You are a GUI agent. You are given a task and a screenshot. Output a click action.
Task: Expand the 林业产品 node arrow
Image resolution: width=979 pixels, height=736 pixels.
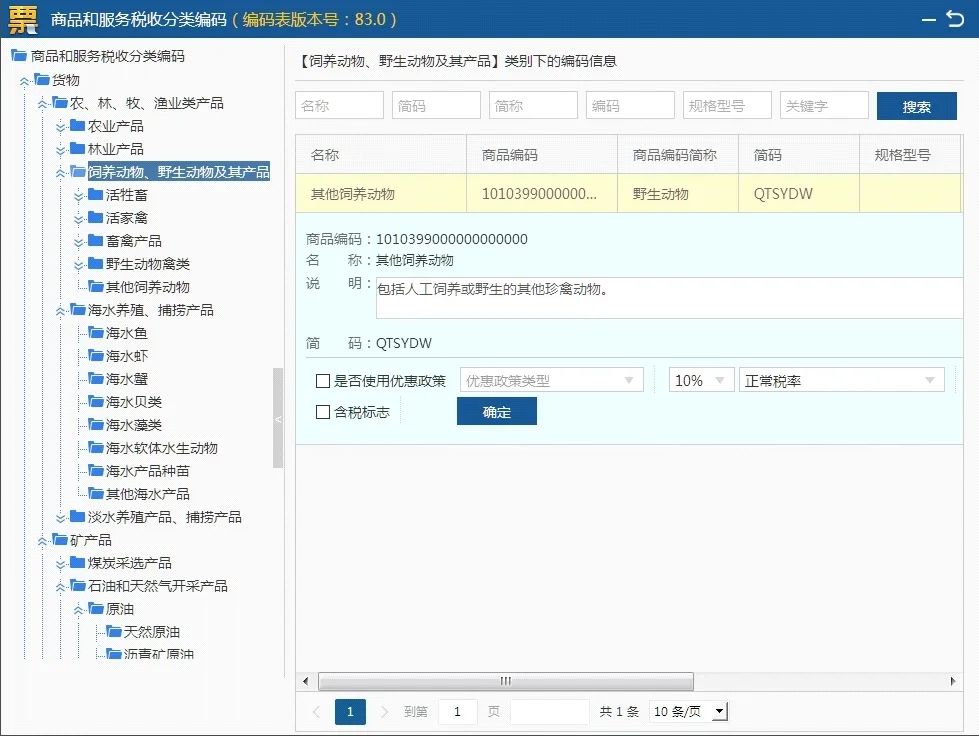[x=61, y=150]
